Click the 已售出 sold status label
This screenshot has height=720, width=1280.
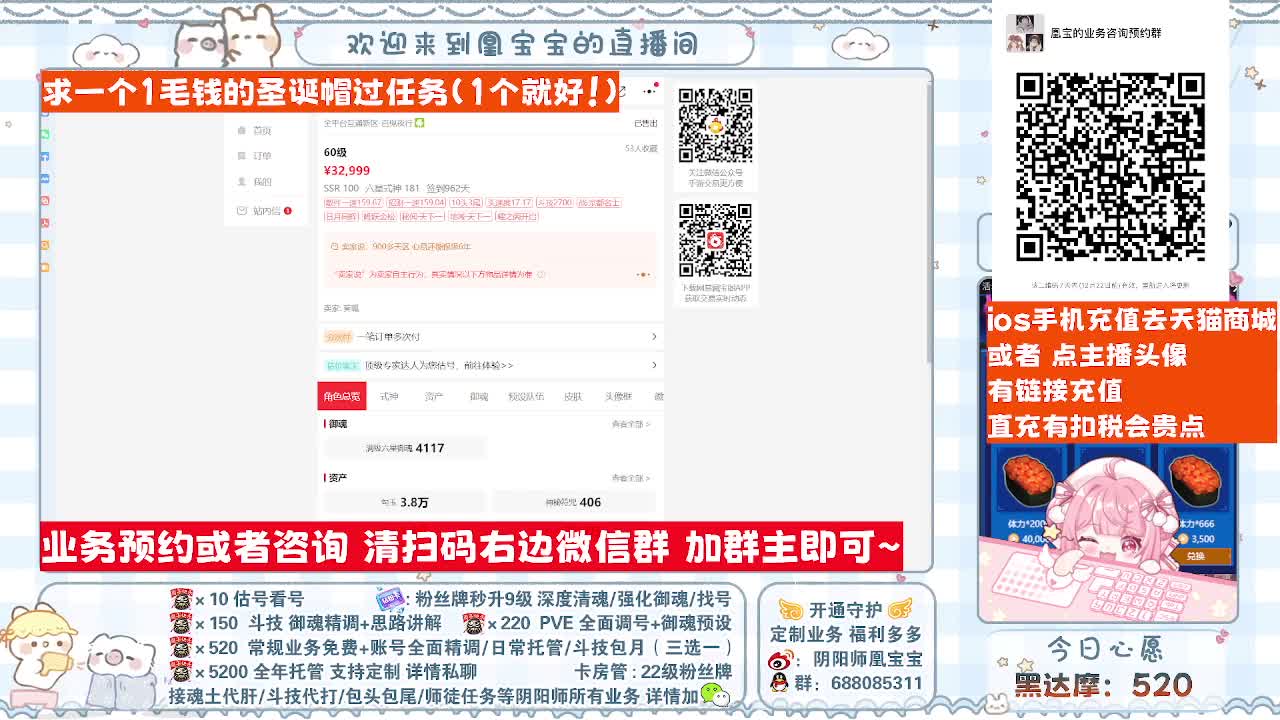646,123
